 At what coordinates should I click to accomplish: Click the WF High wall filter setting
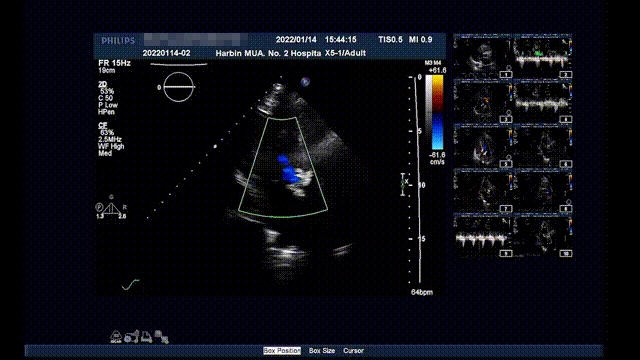click(x=111, y=146)
